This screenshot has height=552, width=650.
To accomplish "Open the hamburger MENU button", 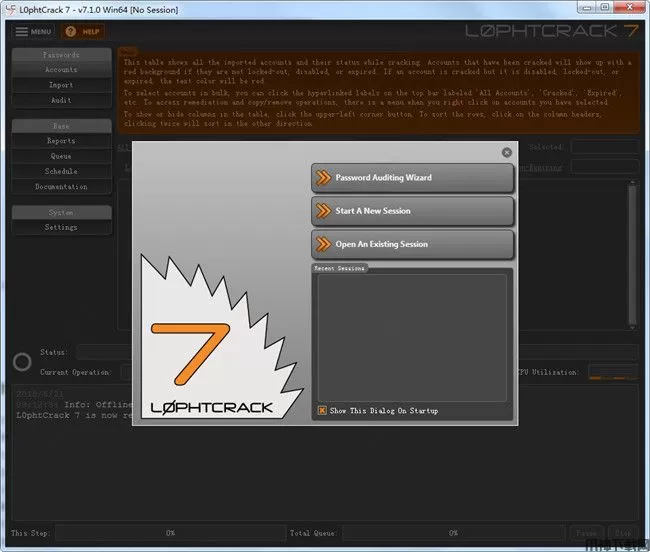I will click(x=33, y=31).
